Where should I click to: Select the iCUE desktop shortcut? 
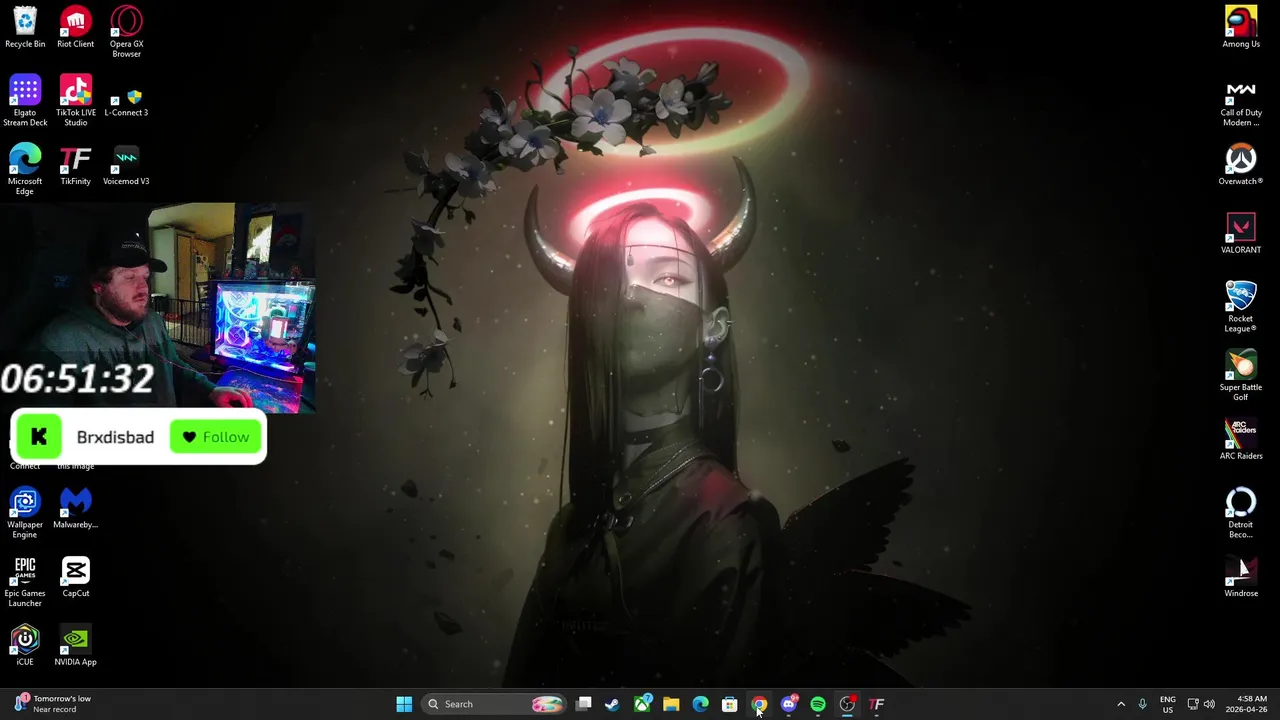[25, 646]
